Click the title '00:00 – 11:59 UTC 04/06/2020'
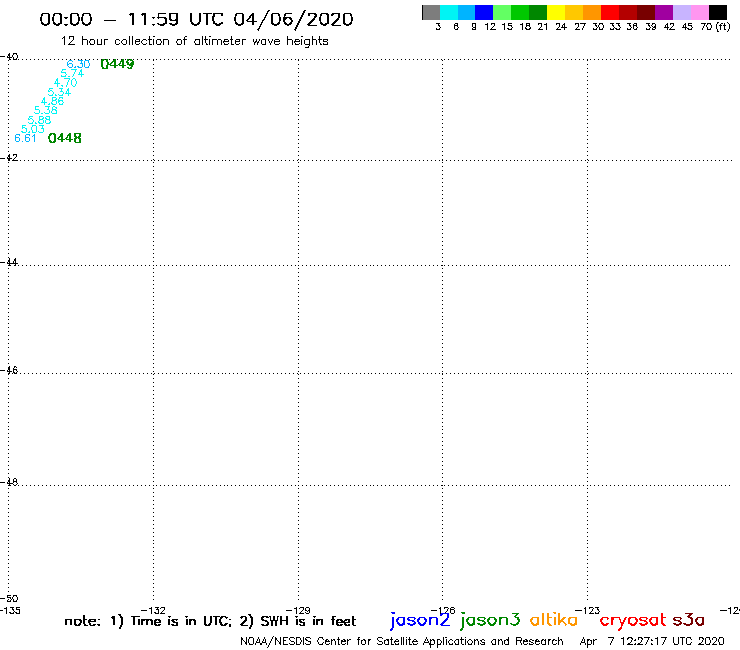740x650 pixels. coord(196,20)
